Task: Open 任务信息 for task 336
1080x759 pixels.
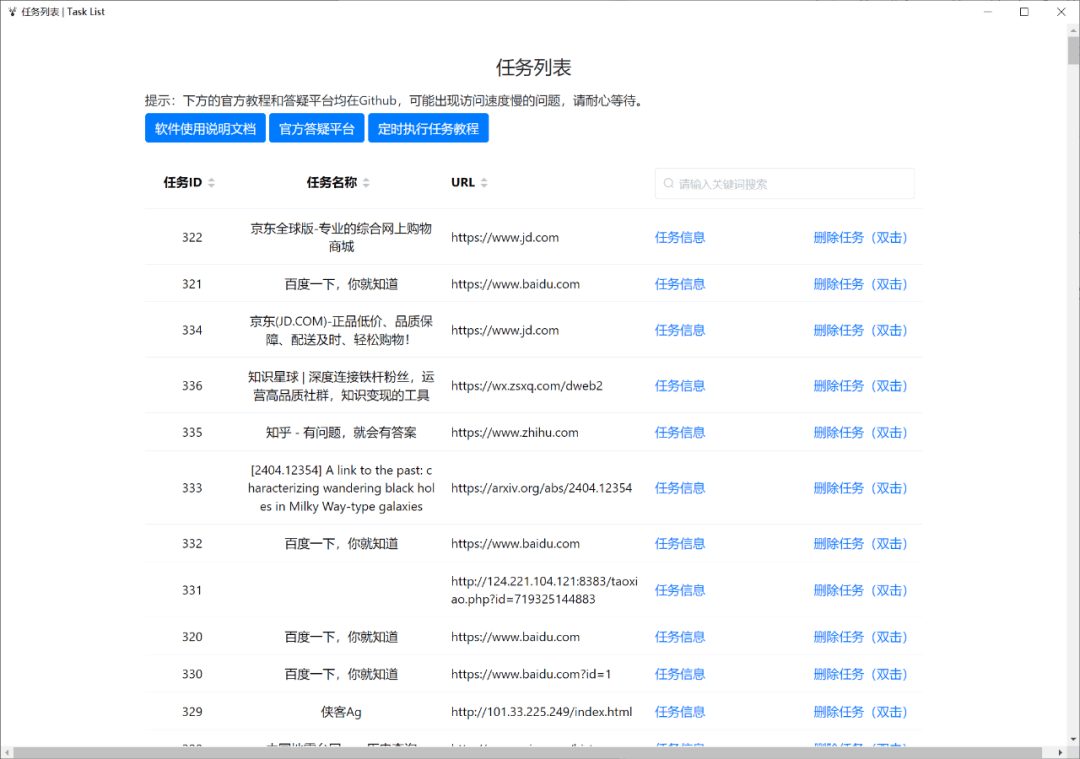Action: 679,386
